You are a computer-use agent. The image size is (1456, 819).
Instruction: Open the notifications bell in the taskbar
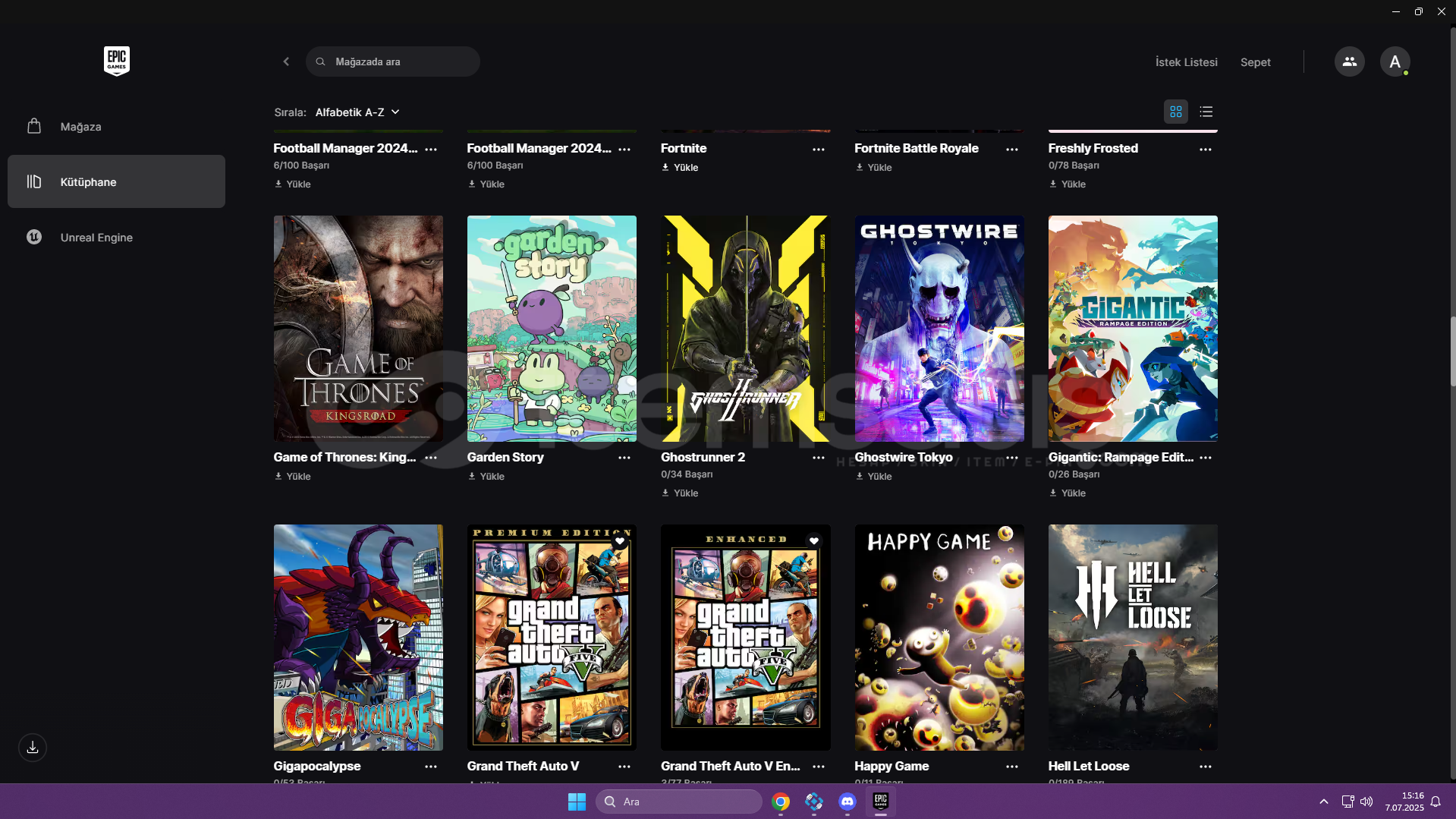pos(1436,802)
